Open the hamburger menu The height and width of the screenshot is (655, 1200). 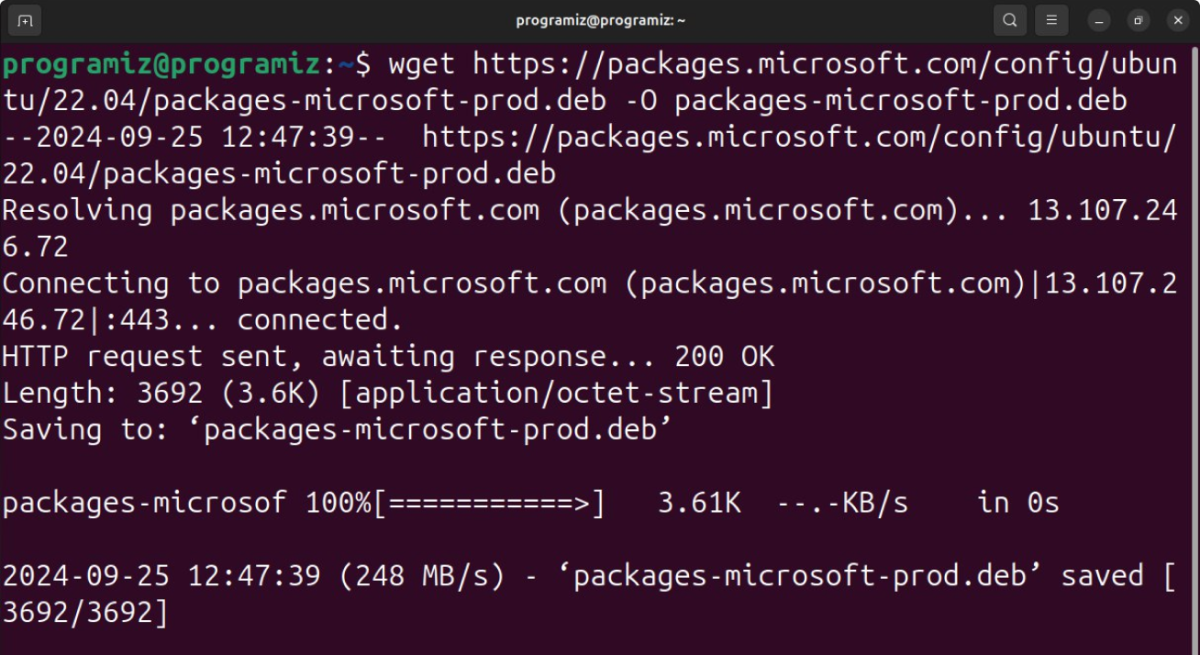tap(1051, 19)
